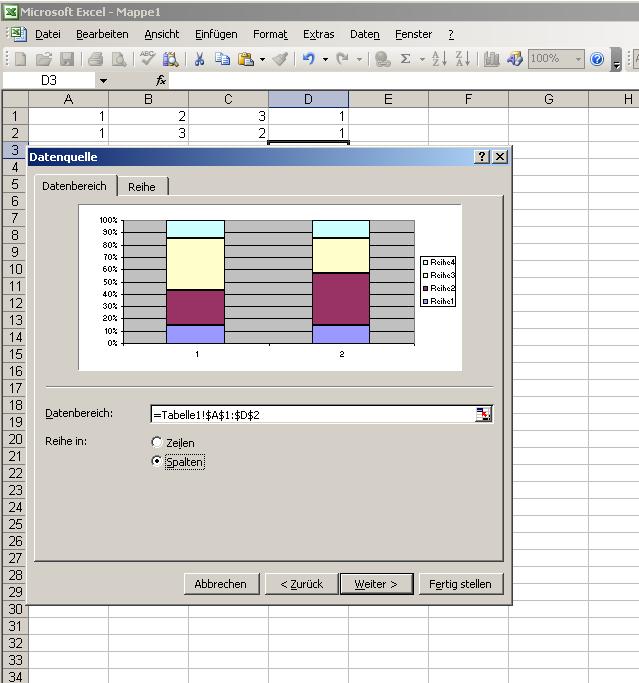
Task: Click the < Zurück button
Action: (x=301, y=584)
